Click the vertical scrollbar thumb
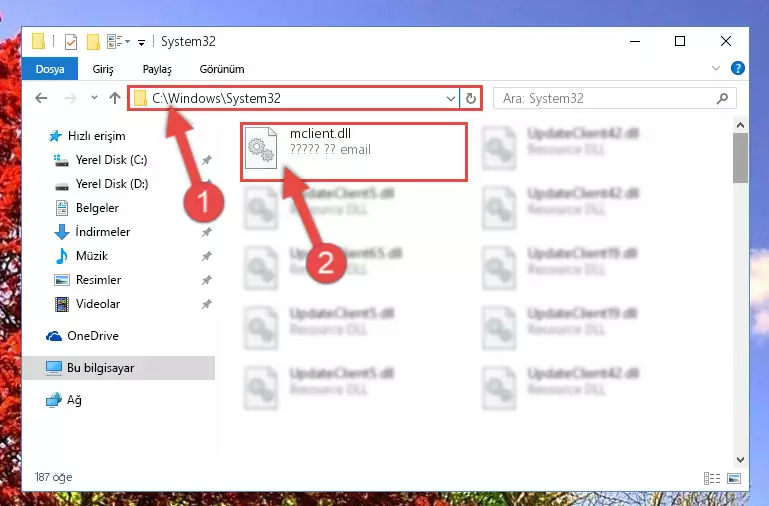Image resolution: width=769 pixels, height=506 pixels. (740, 158)
